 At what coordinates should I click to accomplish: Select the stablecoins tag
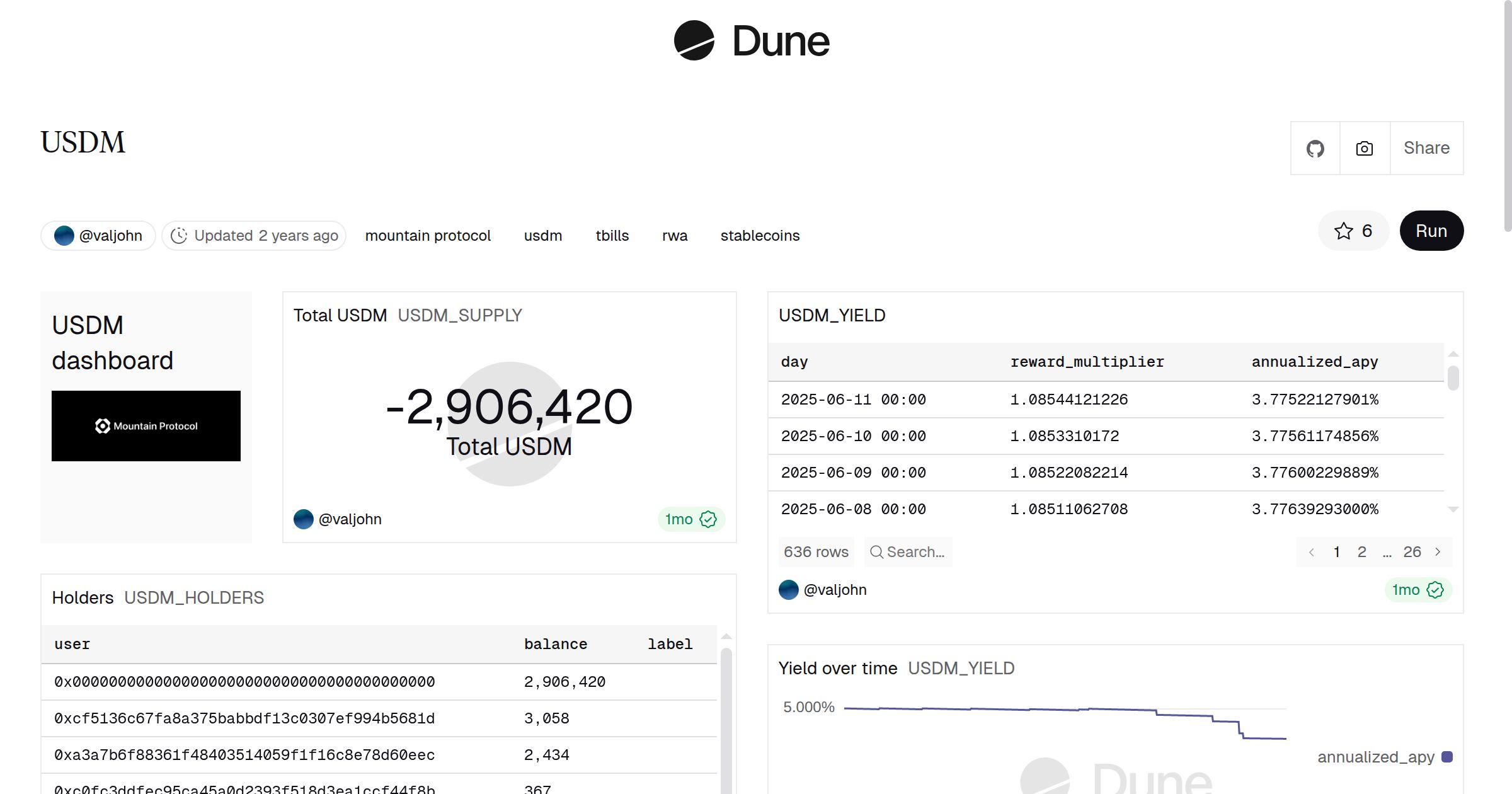pos(760,236)
